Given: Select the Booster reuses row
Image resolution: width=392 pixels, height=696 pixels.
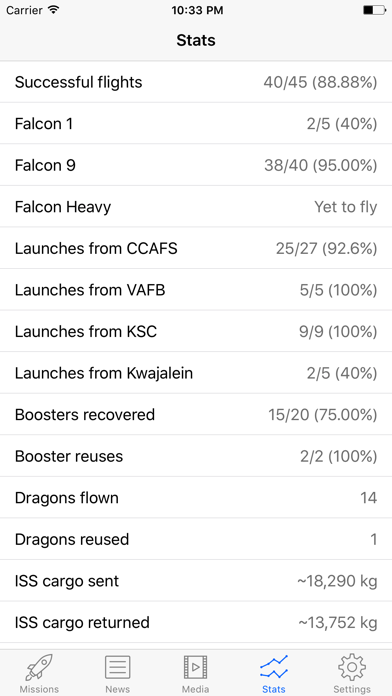Looking at the screenshot, I should click(196, 456).
